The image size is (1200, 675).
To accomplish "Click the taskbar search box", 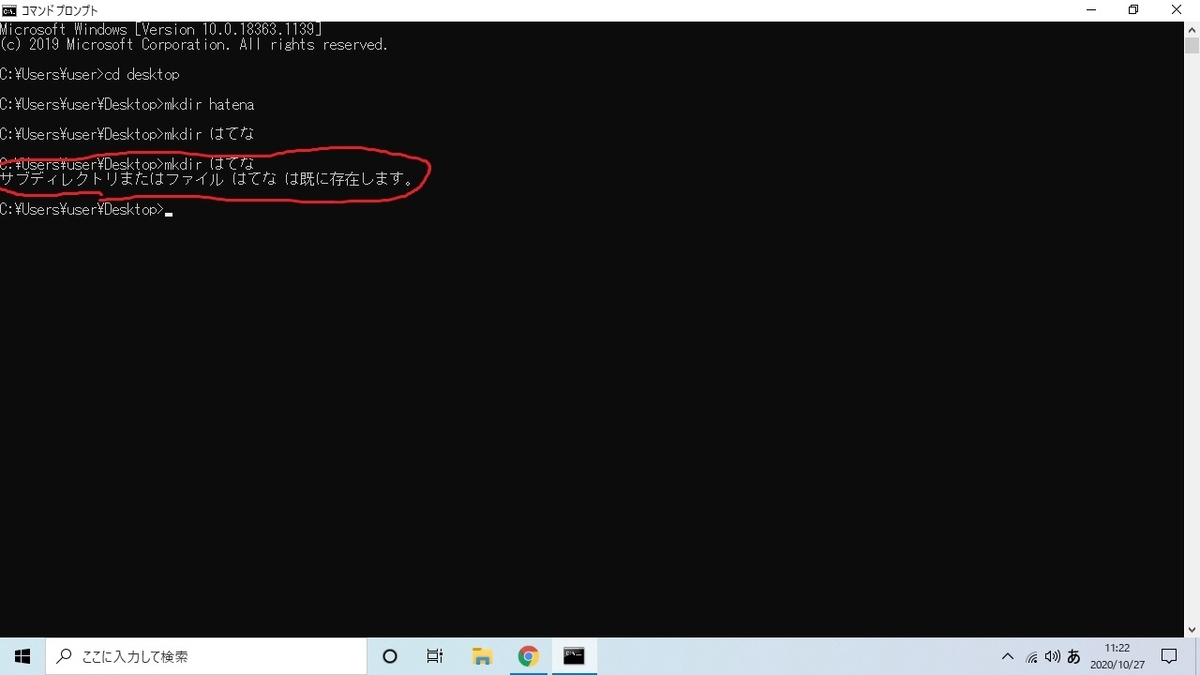I will [207, 656].
